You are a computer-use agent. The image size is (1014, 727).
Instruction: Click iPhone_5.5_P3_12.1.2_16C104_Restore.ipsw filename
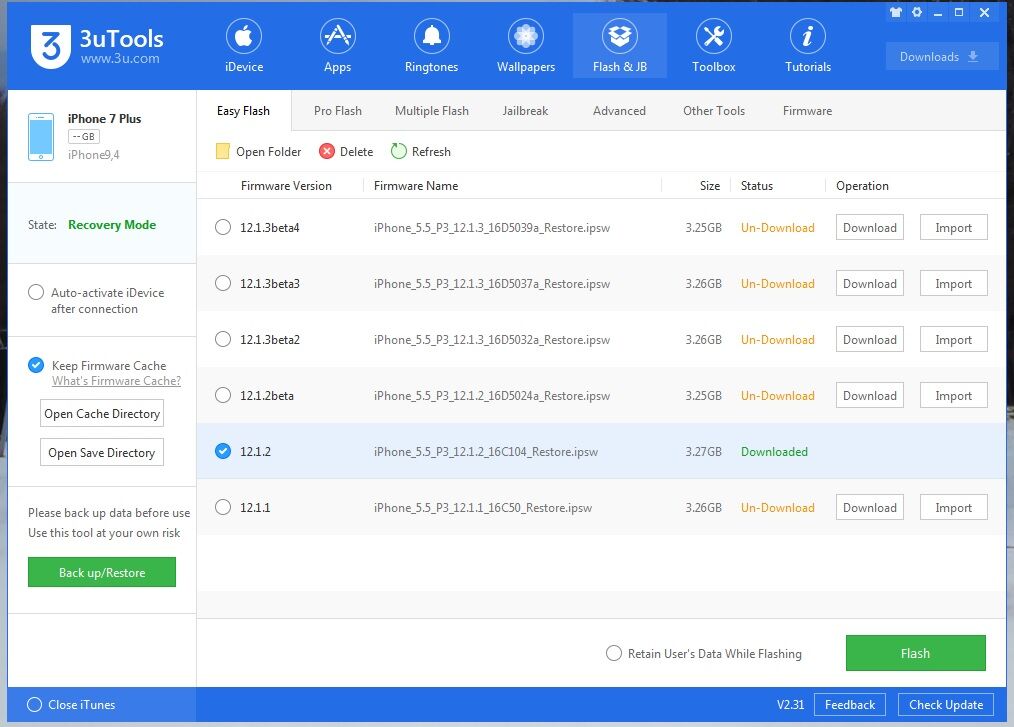coord(486,451)
